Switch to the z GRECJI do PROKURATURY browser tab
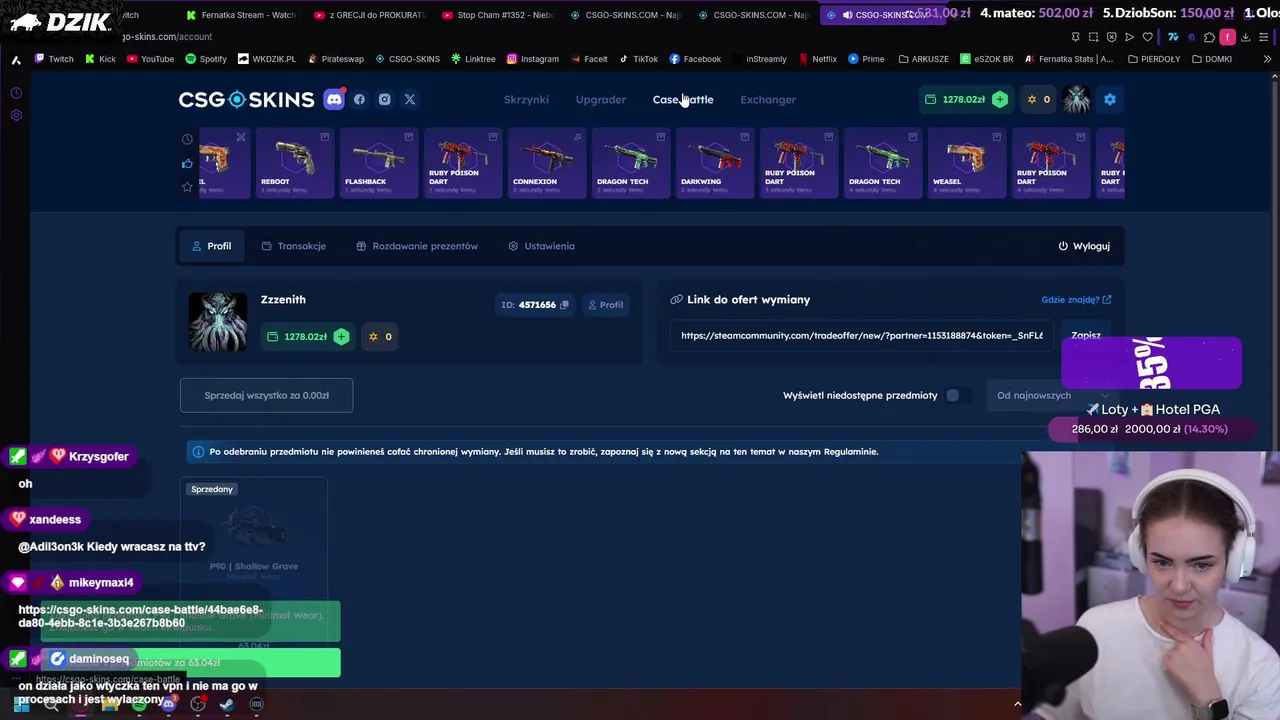The image size is (1280, 720). point(369,15)
